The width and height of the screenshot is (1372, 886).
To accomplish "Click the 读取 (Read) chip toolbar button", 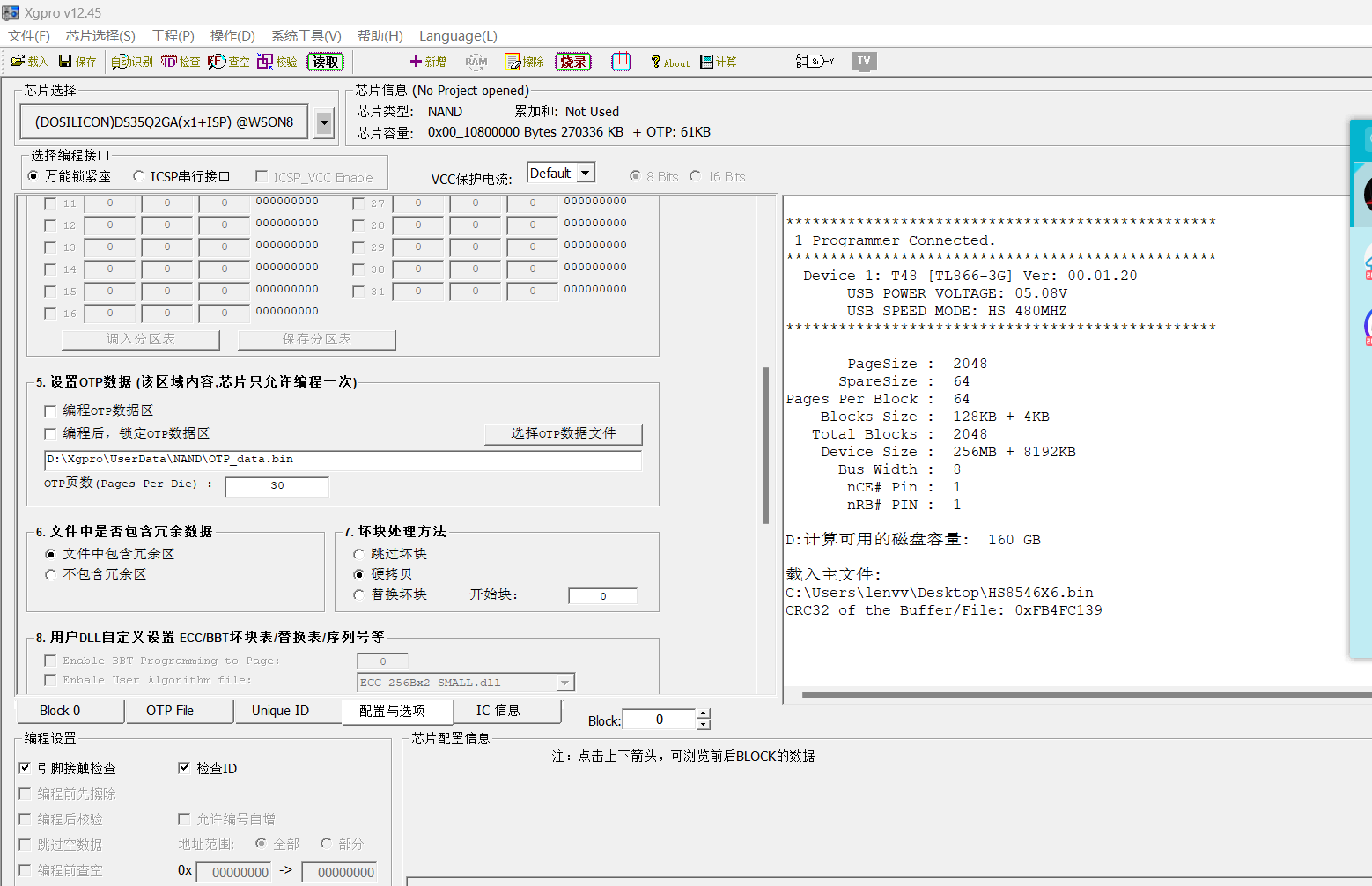I will 325,62.
